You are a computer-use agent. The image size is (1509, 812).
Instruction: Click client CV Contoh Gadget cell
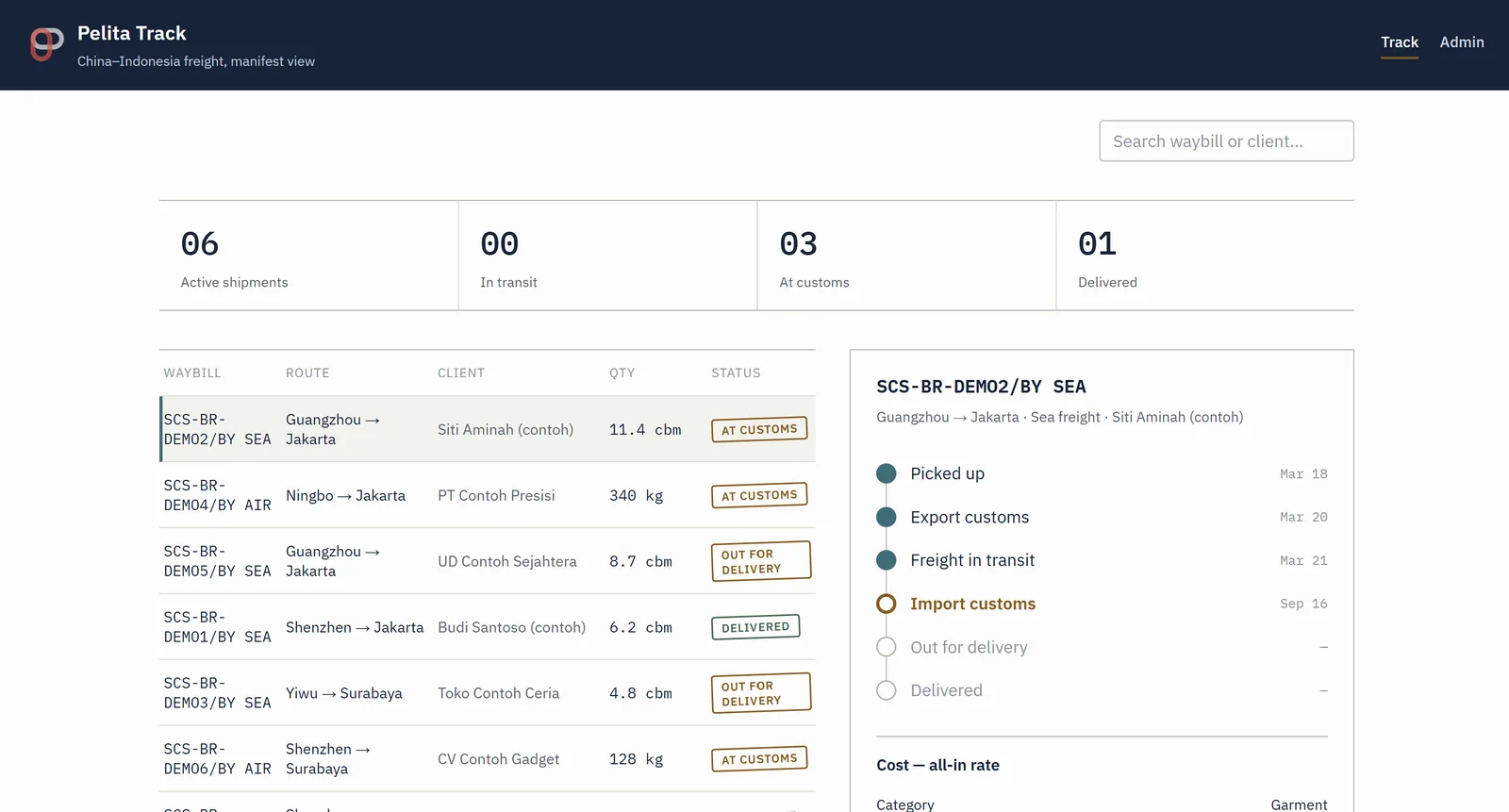tap(498, 759)
